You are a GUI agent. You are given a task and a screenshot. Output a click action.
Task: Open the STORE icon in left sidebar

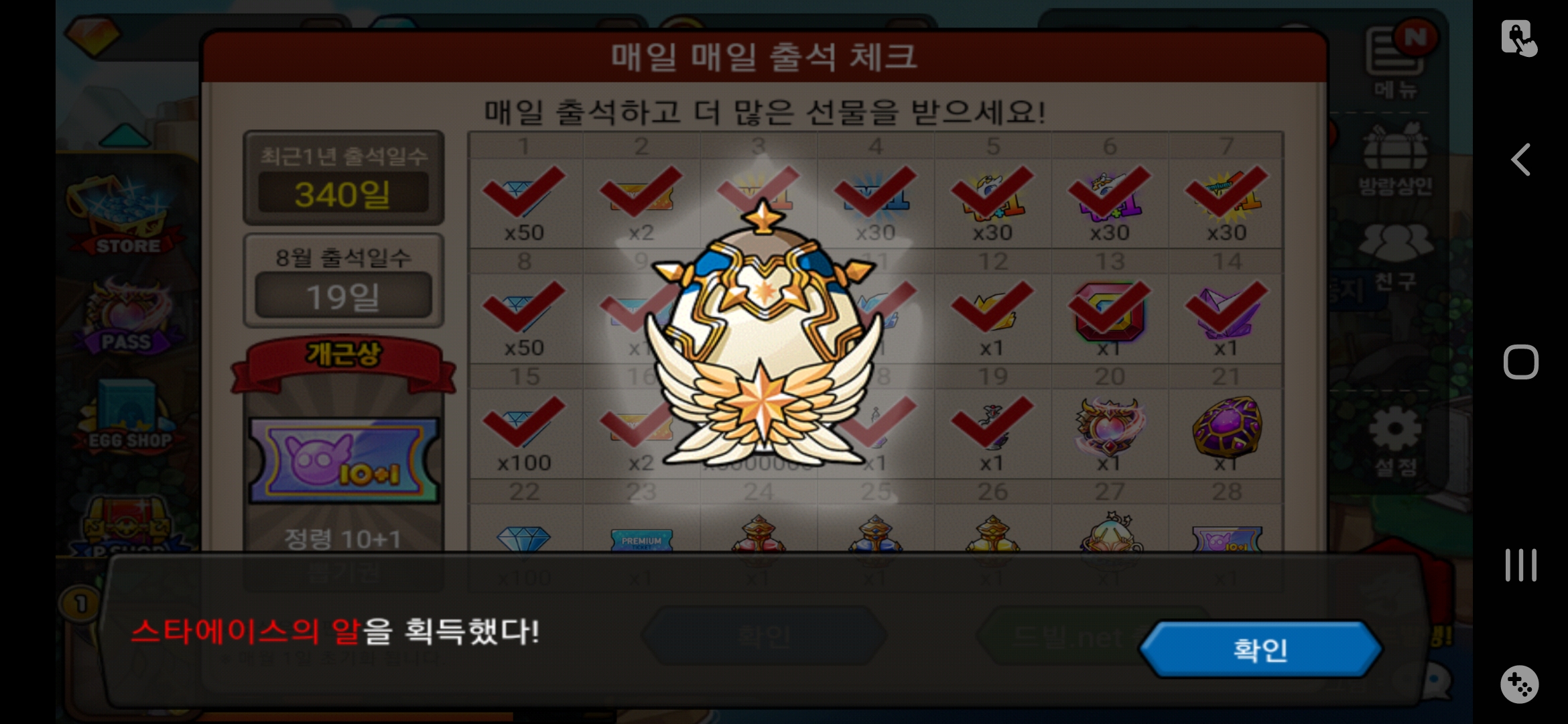(125, 216)
